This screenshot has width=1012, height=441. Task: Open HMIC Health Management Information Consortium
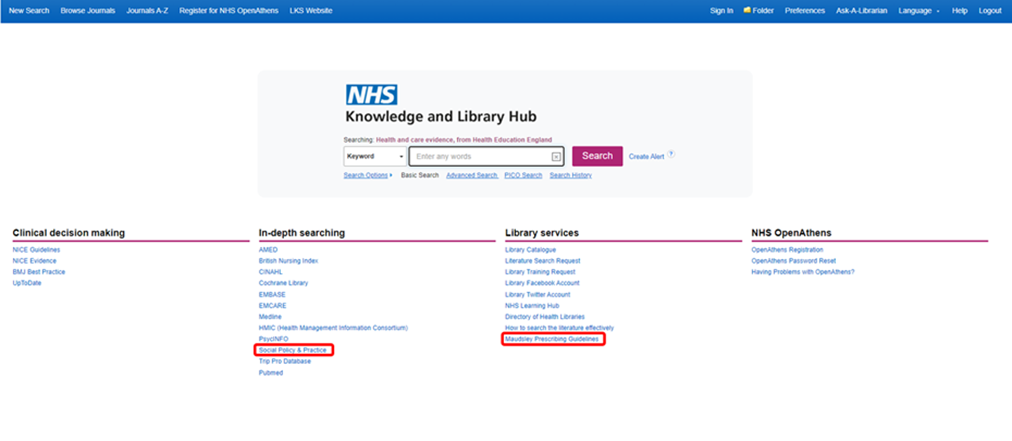coord(333,328)
